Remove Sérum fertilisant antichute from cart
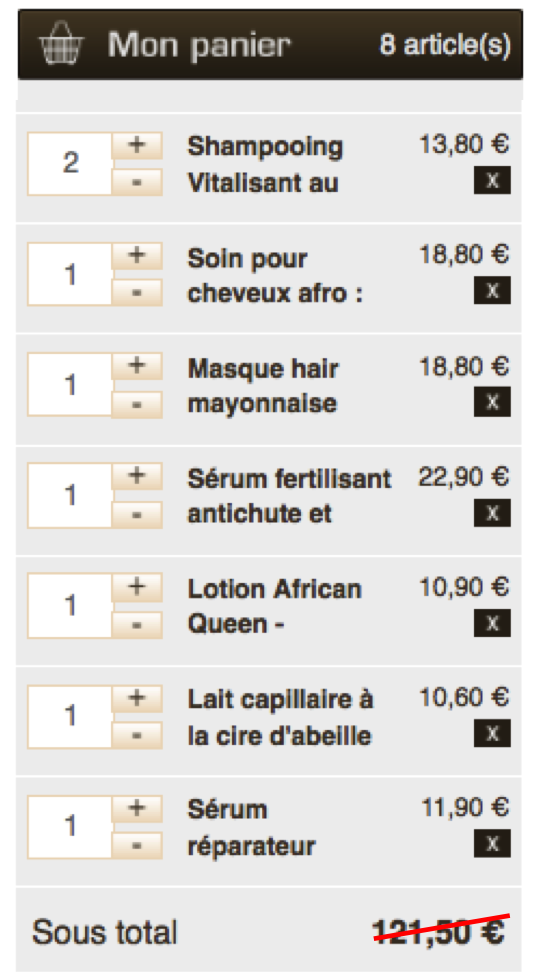535x972 pixels. (492, 512)
